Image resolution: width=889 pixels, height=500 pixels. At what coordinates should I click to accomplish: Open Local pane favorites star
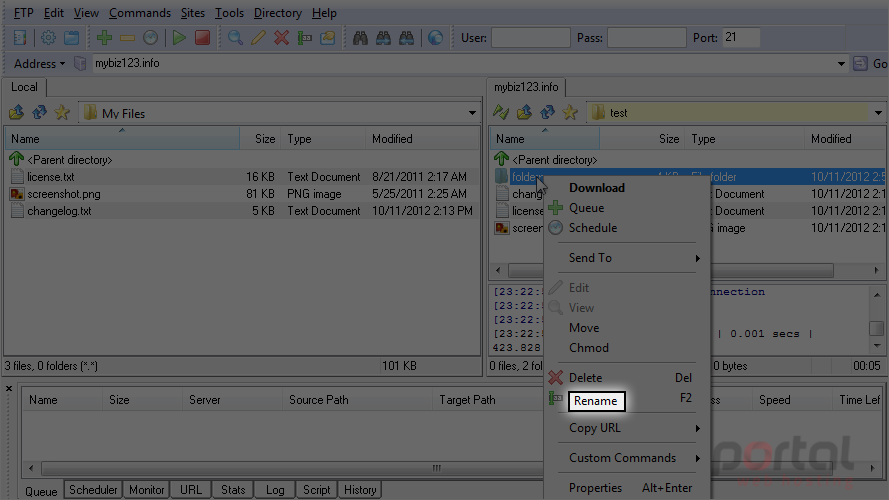click(x=62, y=112)
